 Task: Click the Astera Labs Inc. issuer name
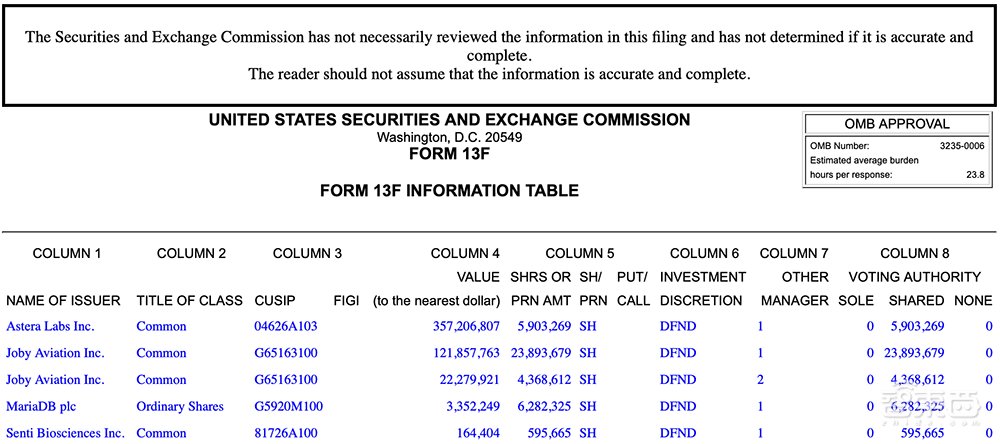[x=50, y=326]
